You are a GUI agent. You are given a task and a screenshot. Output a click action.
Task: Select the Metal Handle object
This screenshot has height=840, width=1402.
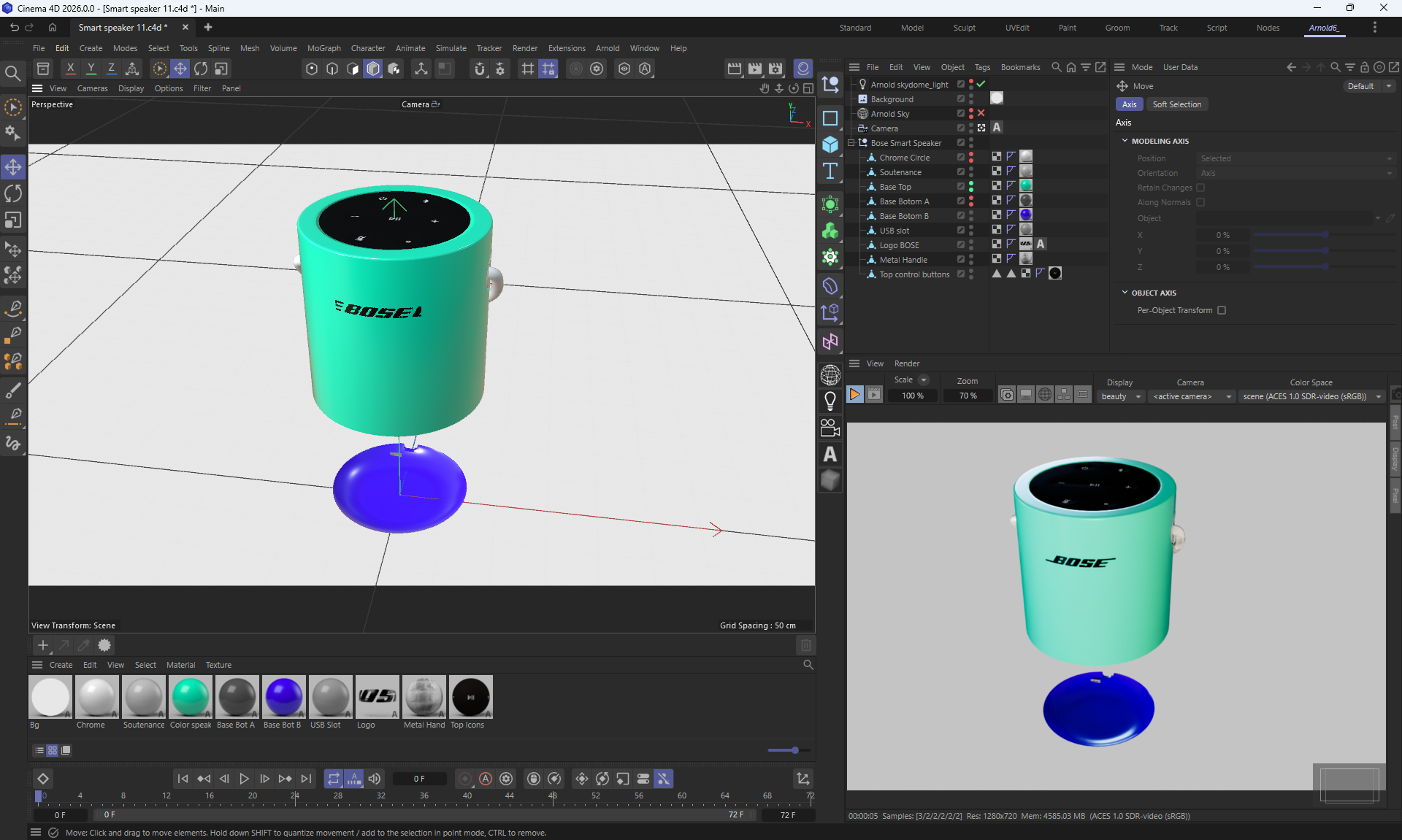903,260
